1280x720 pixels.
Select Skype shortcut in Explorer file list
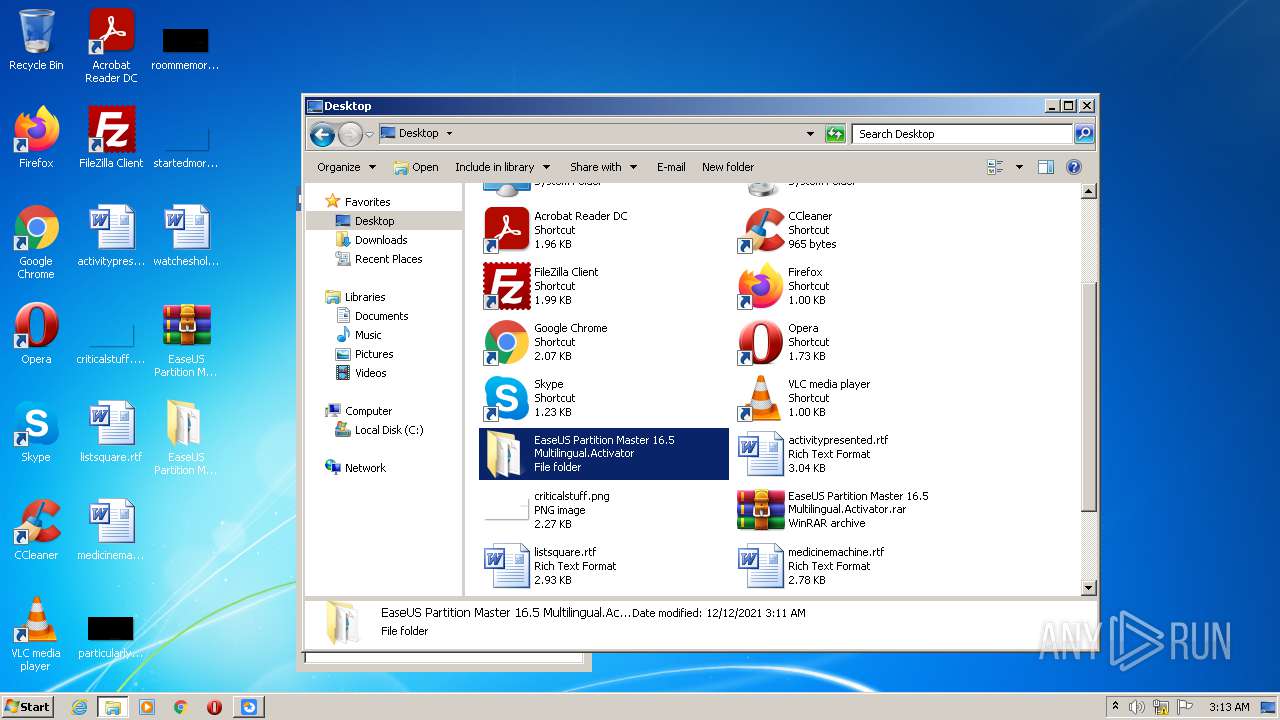tap(603, 398)
